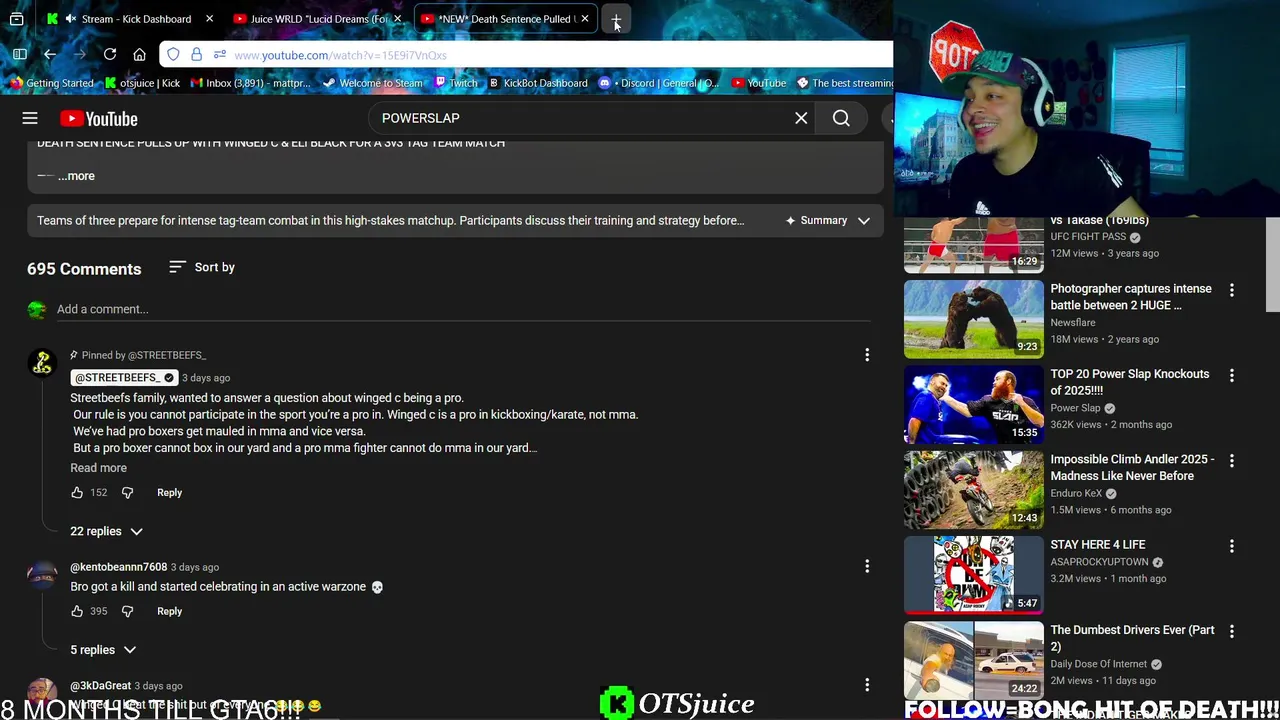Open the KickBot Dashboard bookmark
This screenshot has height=720, width=1280.
[538, 83]
